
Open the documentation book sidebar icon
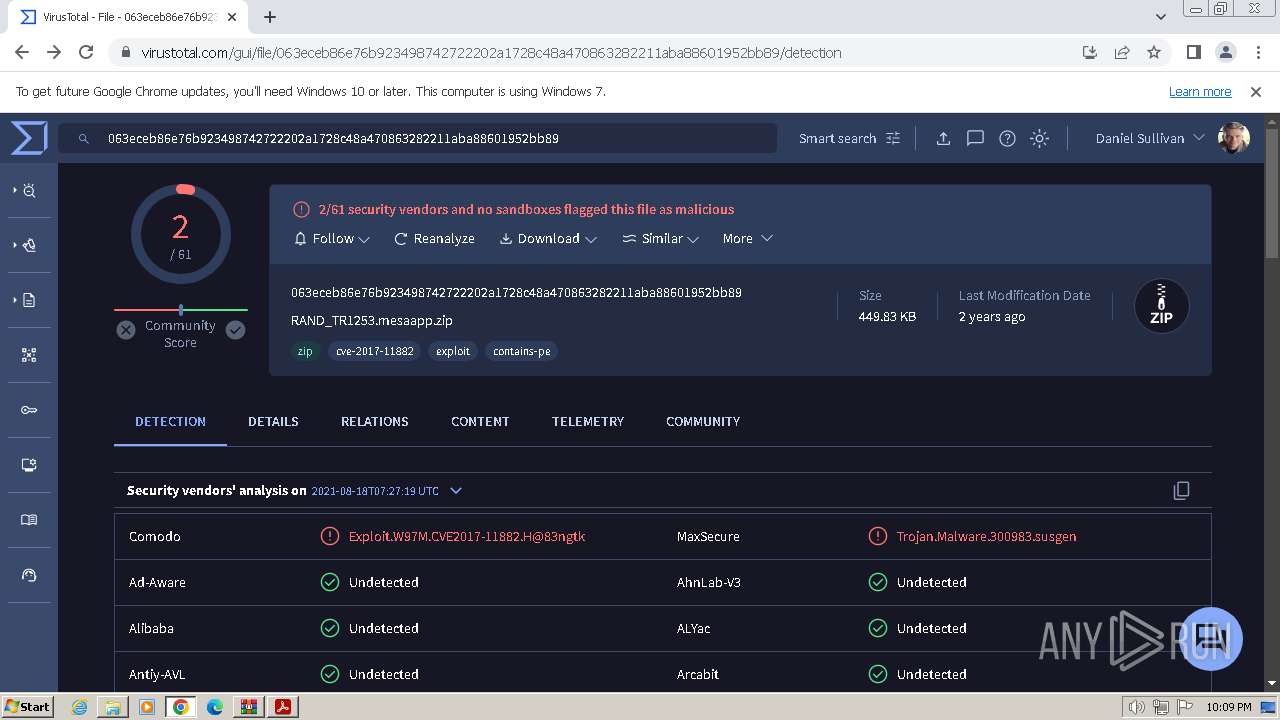[29, 520]
